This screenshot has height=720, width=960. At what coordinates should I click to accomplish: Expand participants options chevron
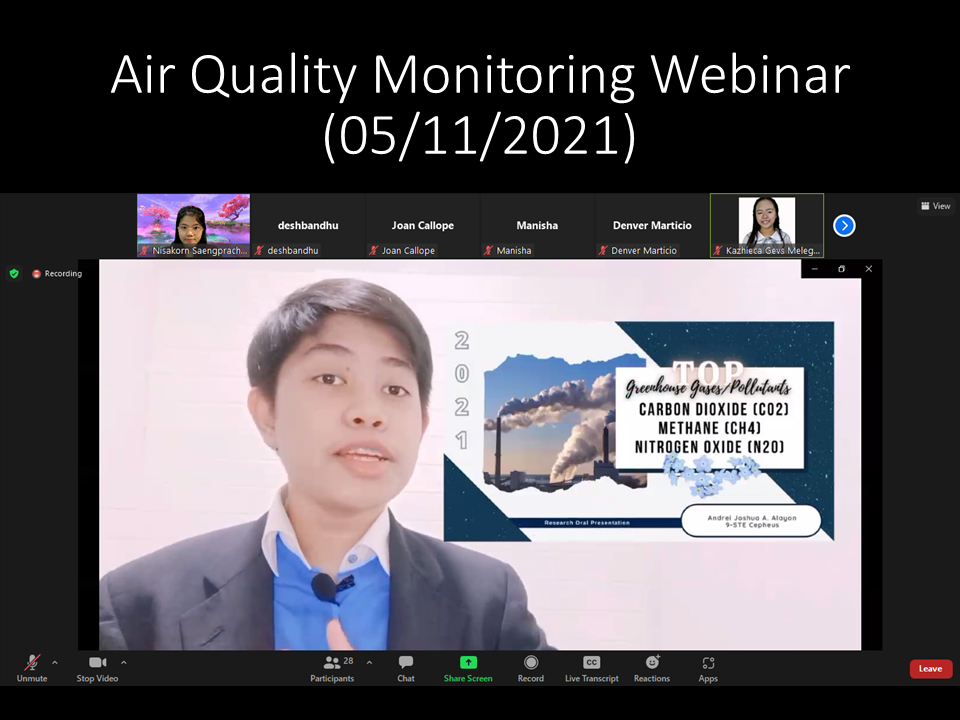click(369, 662)
